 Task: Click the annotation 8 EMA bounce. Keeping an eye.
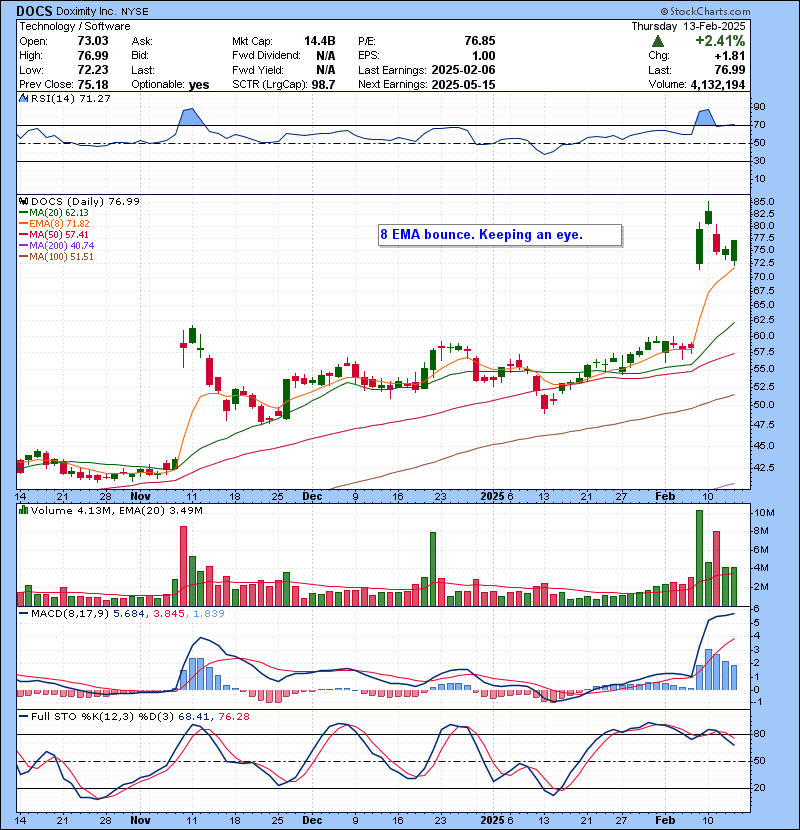(x=481, y=234)
